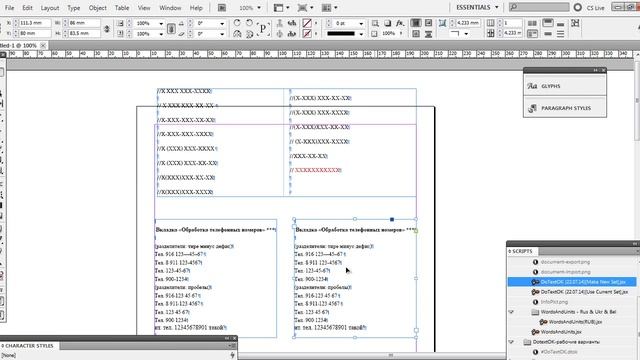Click the fx effects icon

400,23
